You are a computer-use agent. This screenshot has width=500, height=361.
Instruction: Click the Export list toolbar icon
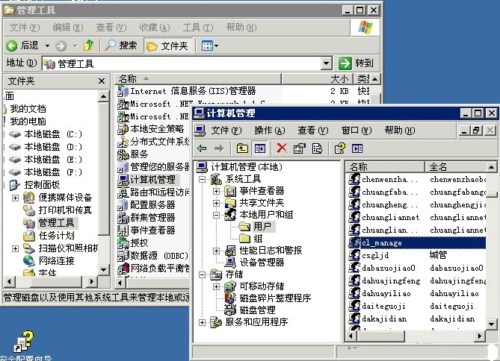coord(317,148)
